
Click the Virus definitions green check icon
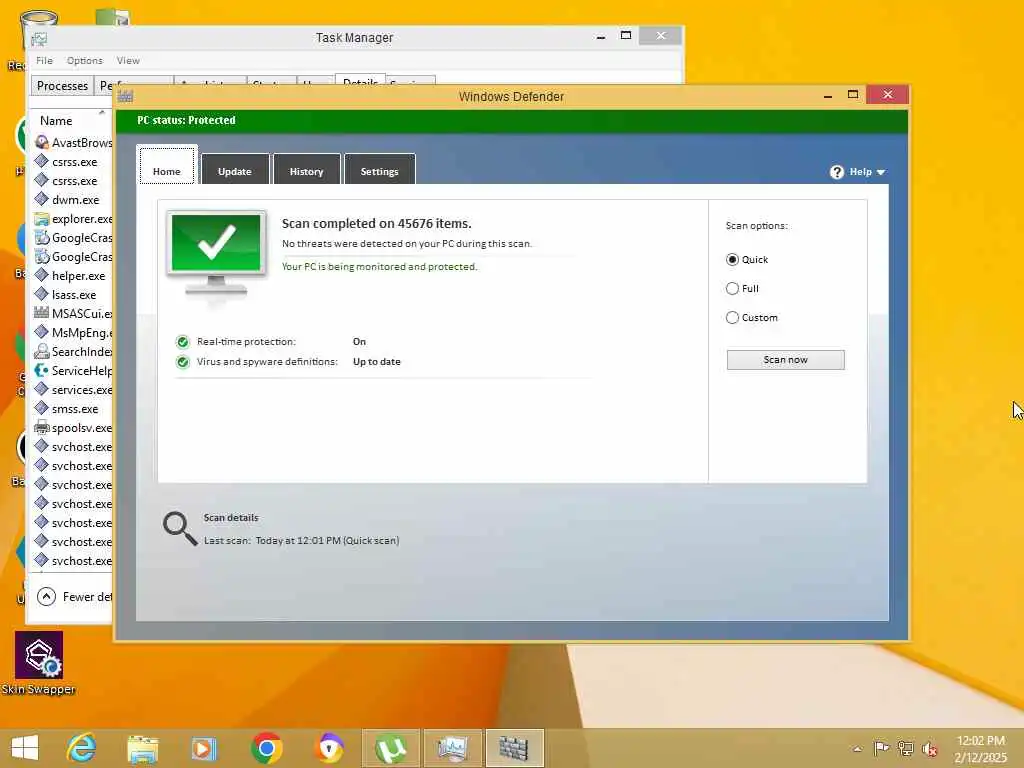pyautogui.click(x=183, y=362)
